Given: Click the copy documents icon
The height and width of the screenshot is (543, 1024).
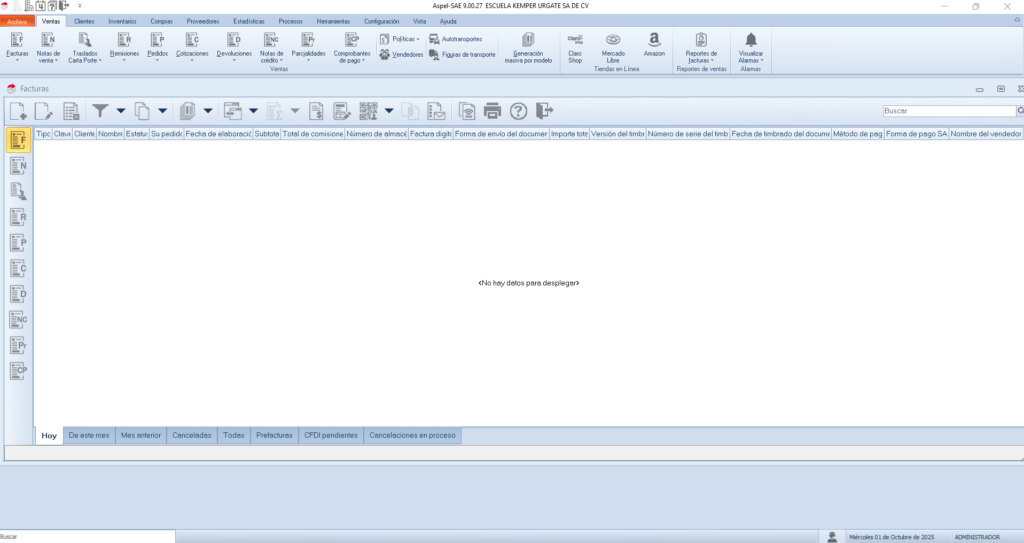Looking at the screenshot, I should click(x=142, y=111).
